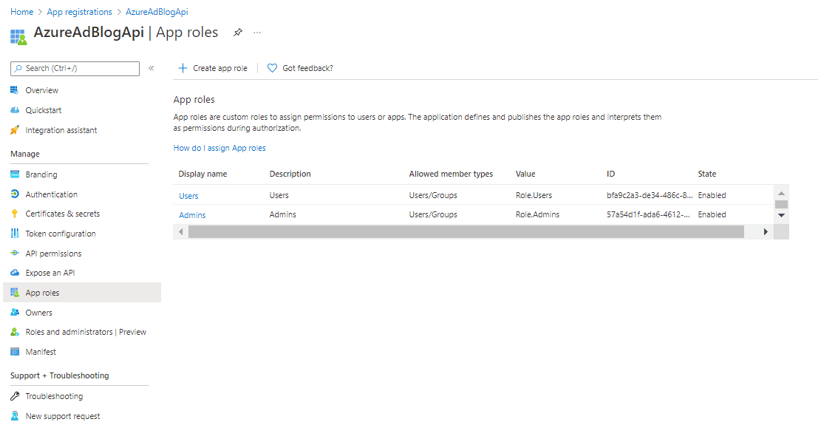
Task: Click the Token configuration bars icon
Action: 15,234
